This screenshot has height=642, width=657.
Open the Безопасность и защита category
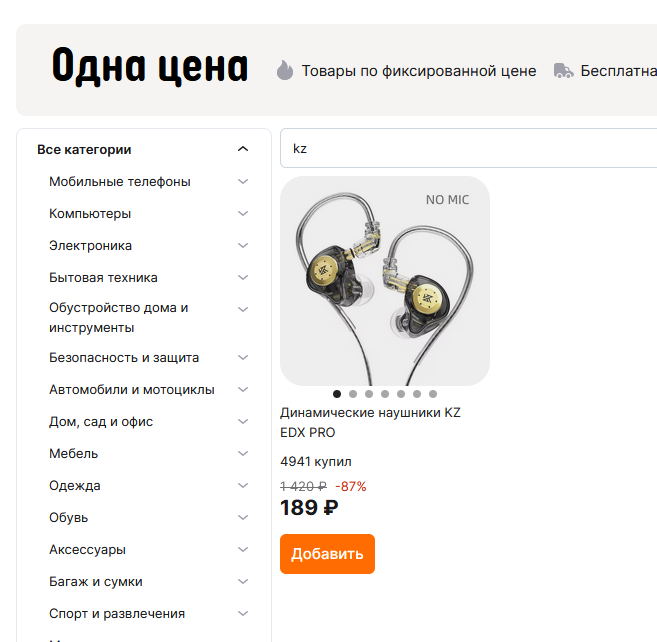tap(124, 357)
